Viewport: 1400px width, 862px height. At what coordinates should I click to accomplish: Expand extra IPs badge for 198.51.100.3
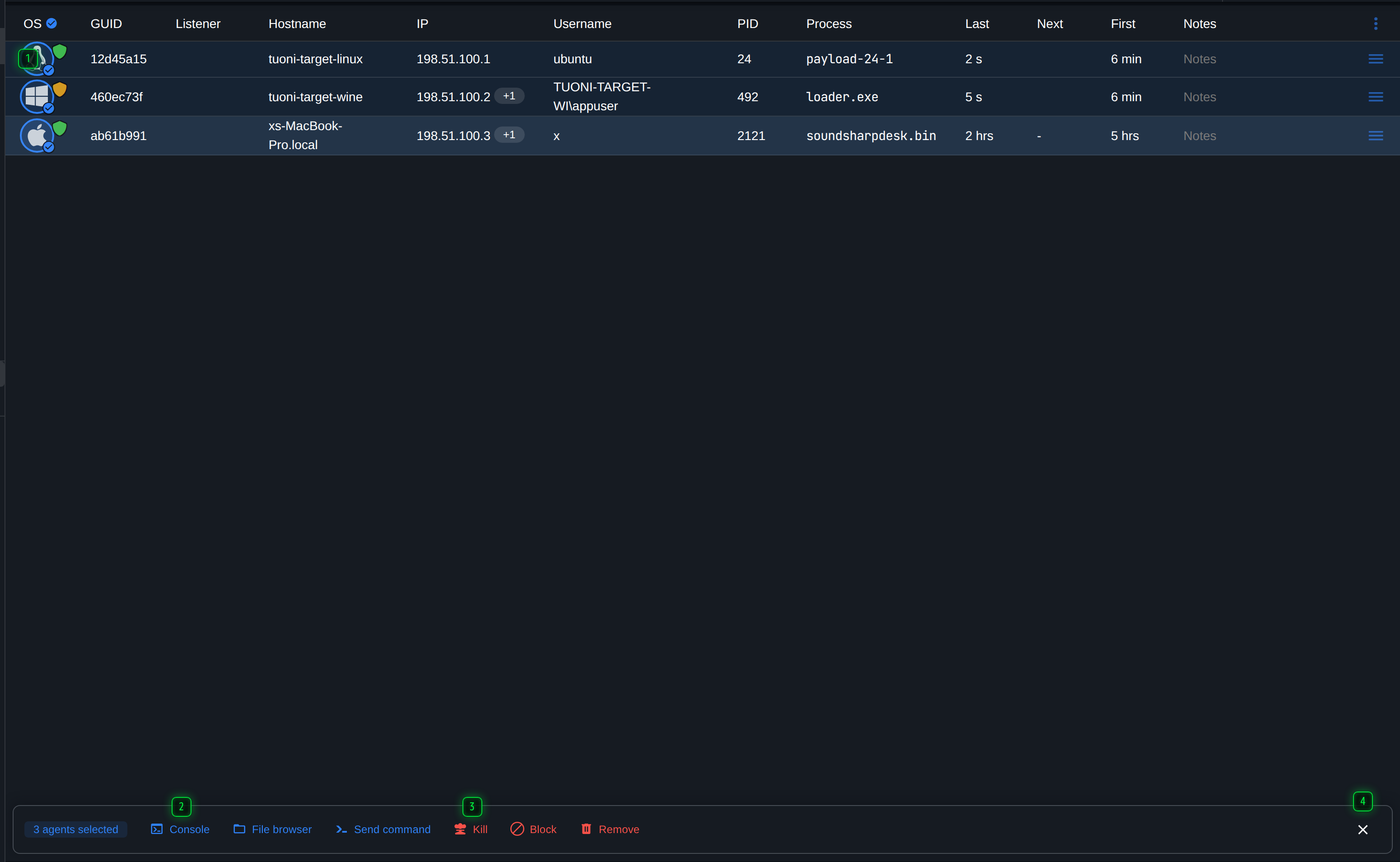pyautogui.click(x=509, y=135)
